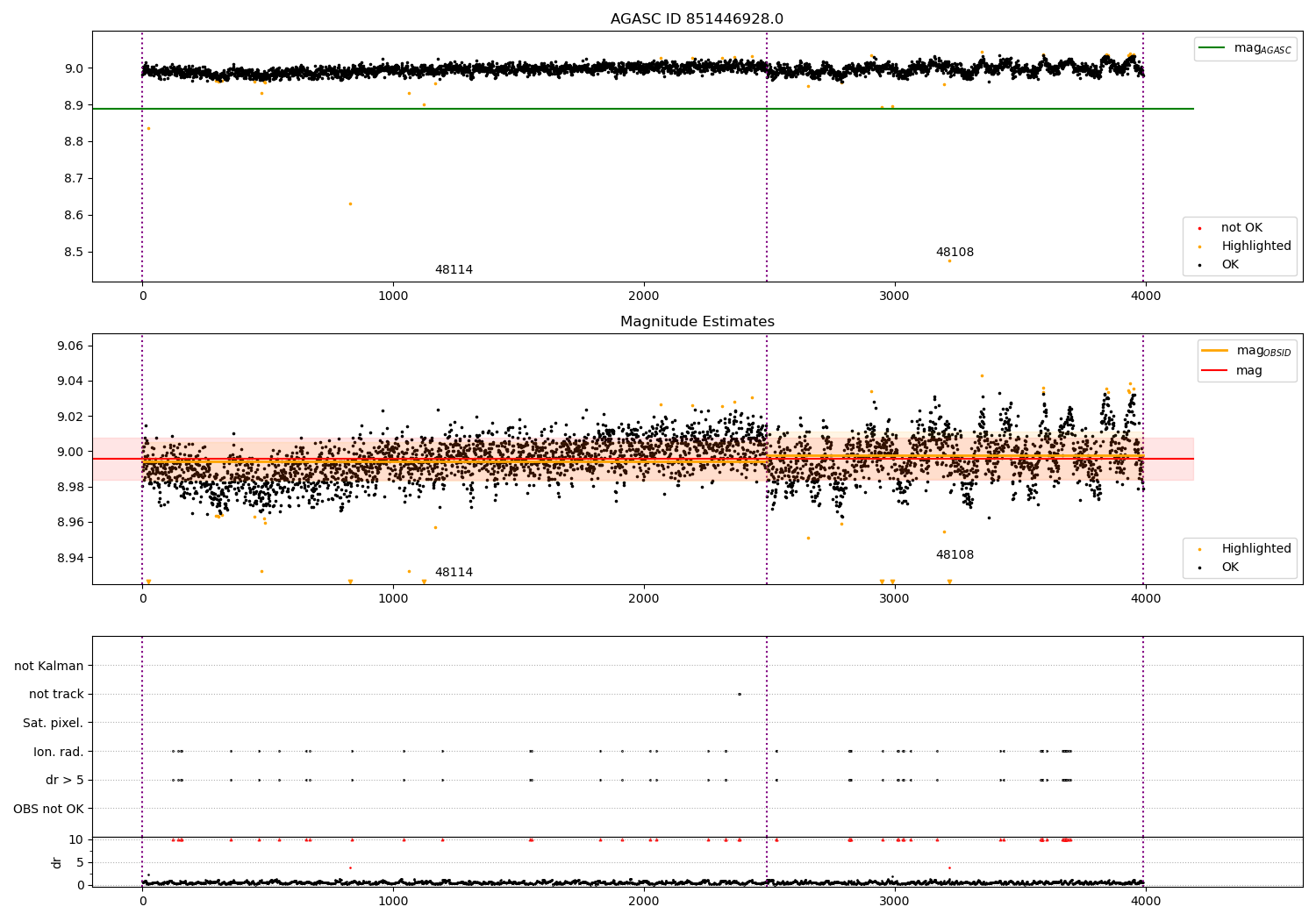Click the '8.5' y-axis tick of top plot
Viewport: 1316px width, 921px height.
click(x=74, y=253)
